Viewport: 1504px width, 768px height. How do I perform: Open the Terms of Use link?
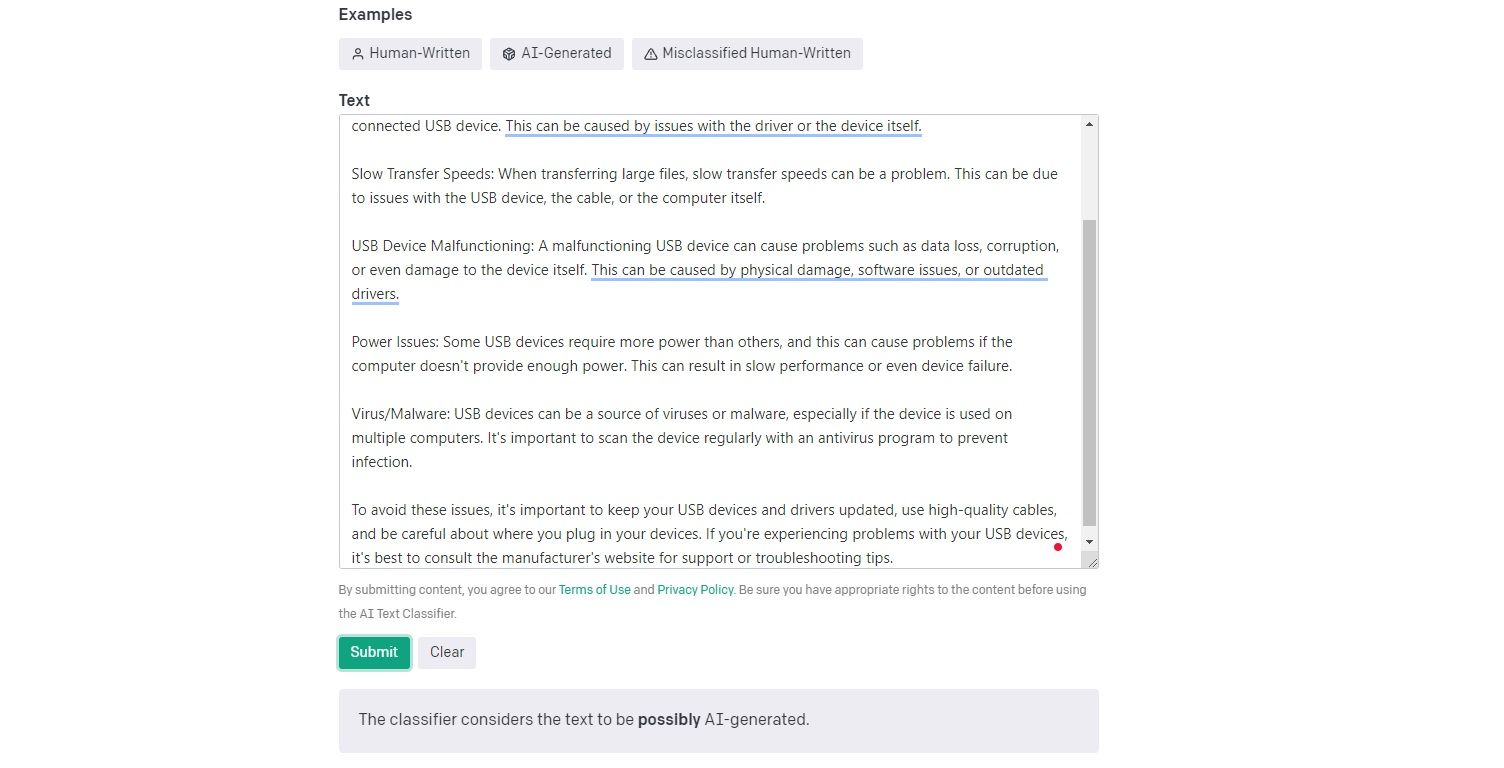594,589
